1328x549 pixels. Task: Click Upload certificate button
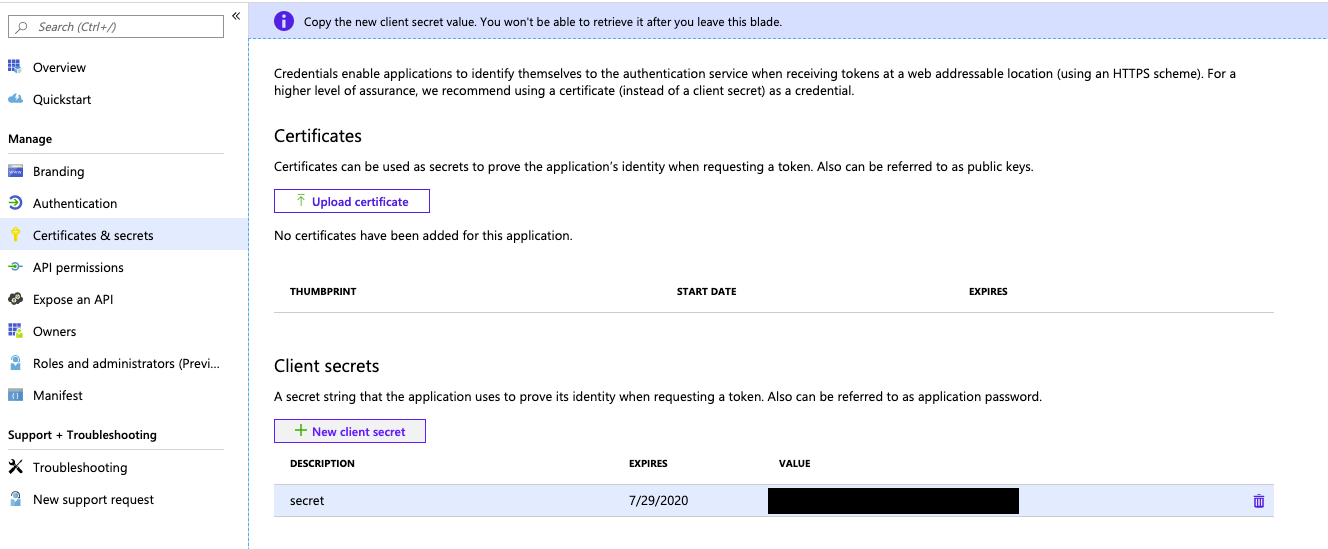(x=352, y=201)
